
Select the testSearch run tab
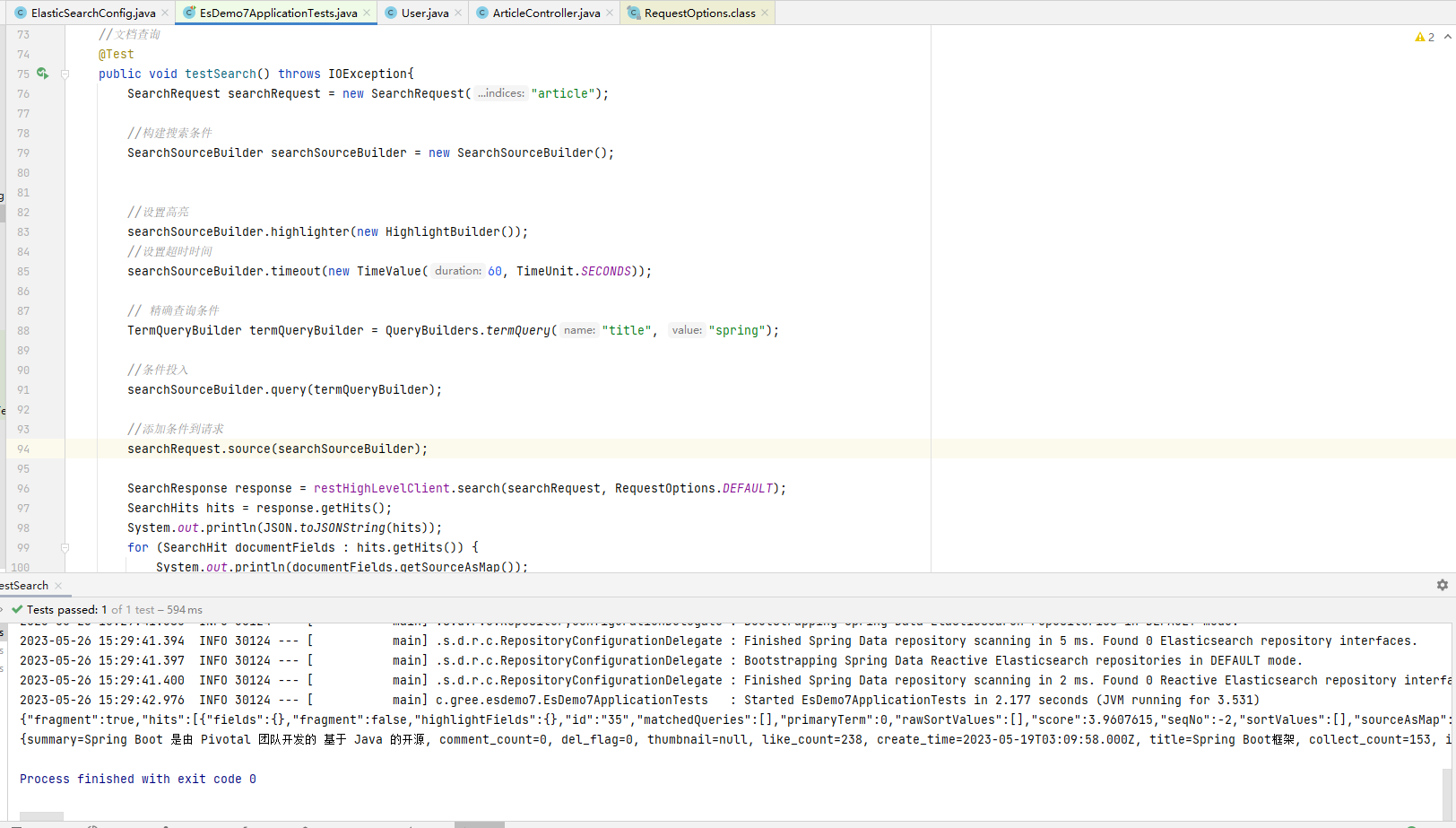point(24,586)
